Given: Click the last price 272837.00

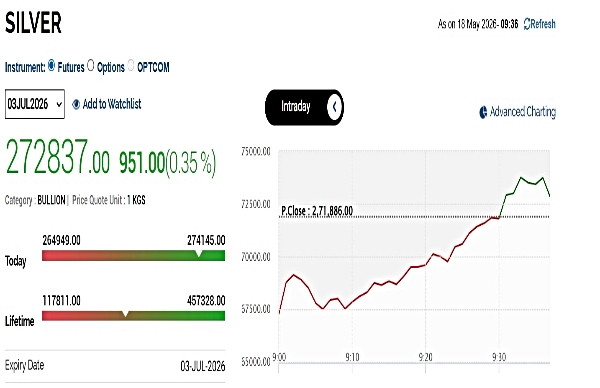Looking at the screenshot, I should [57, 158].
